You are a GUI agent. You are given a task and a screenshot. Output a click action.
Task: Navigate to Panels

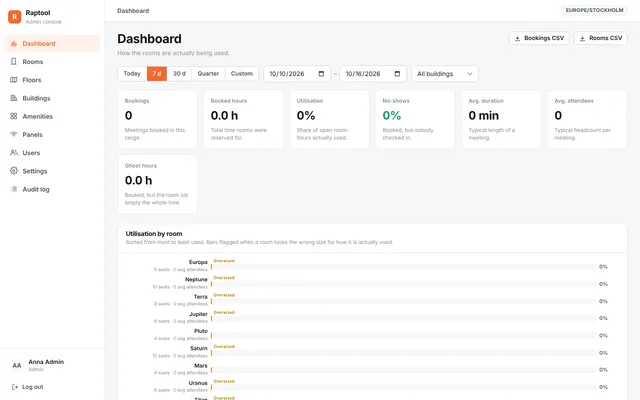pos(52,134)
